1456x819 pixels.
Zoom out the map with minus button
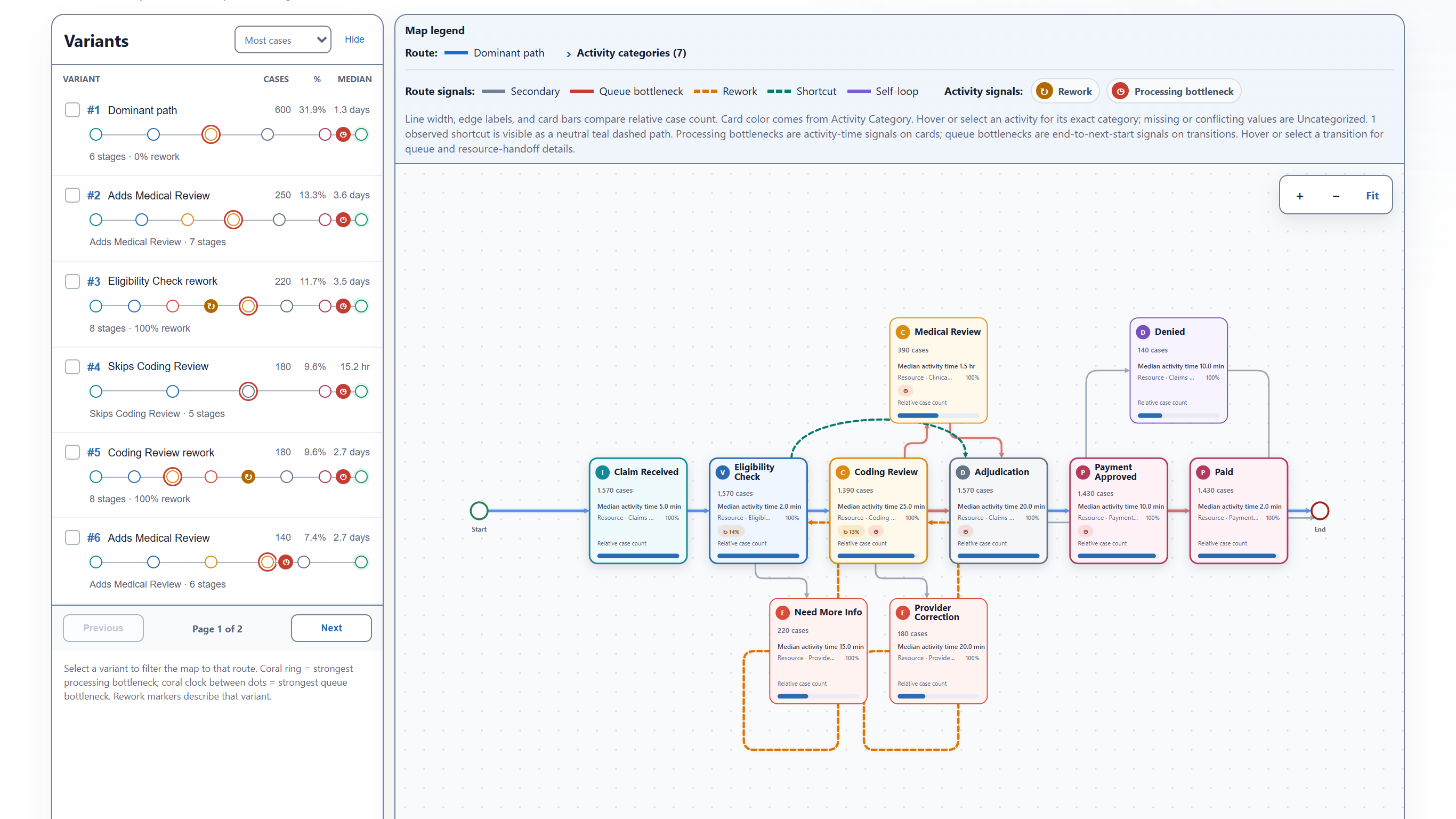pos(1336,196)
